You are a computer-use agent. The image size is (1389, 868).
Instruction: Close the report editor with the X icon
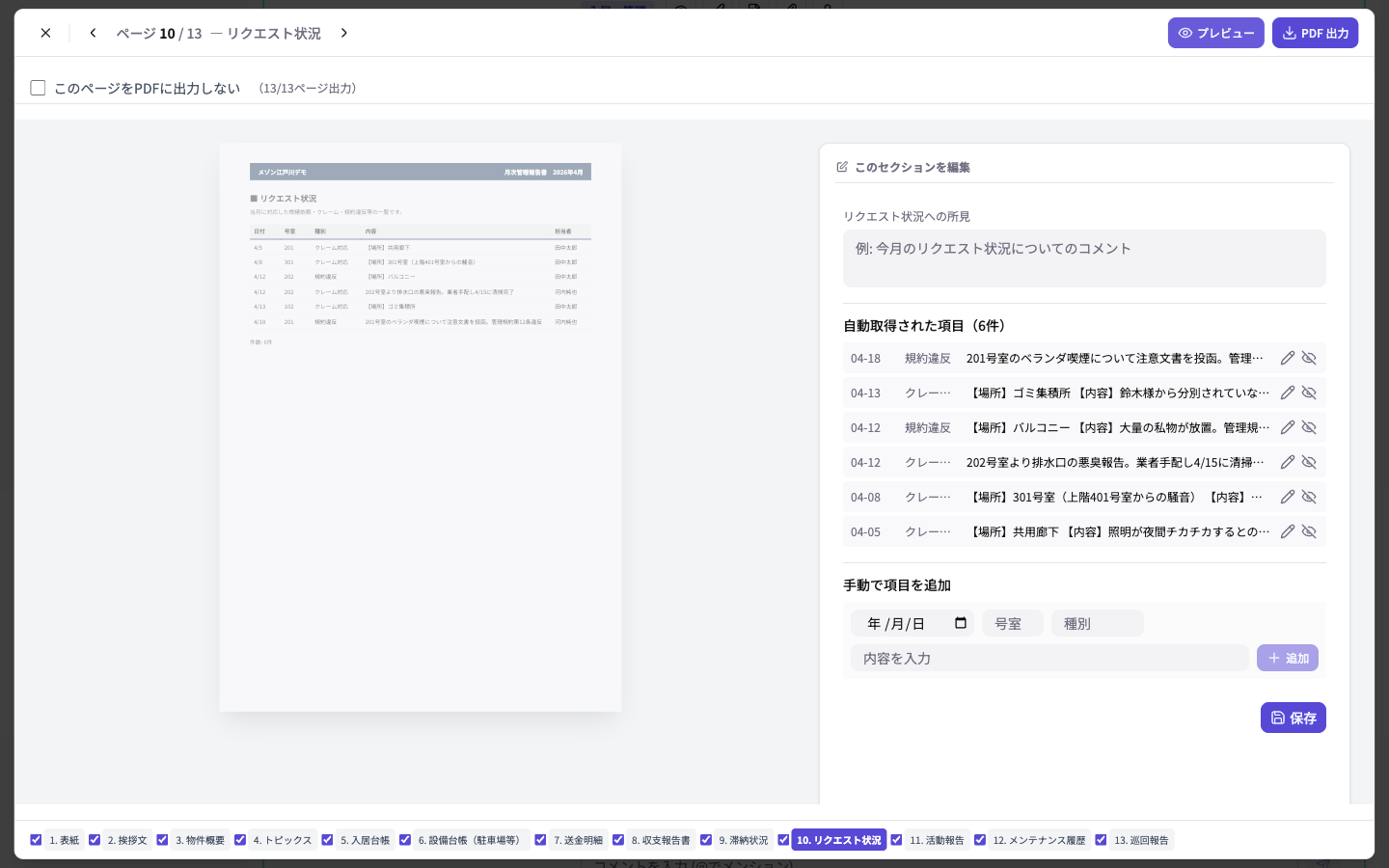point(45,33)
